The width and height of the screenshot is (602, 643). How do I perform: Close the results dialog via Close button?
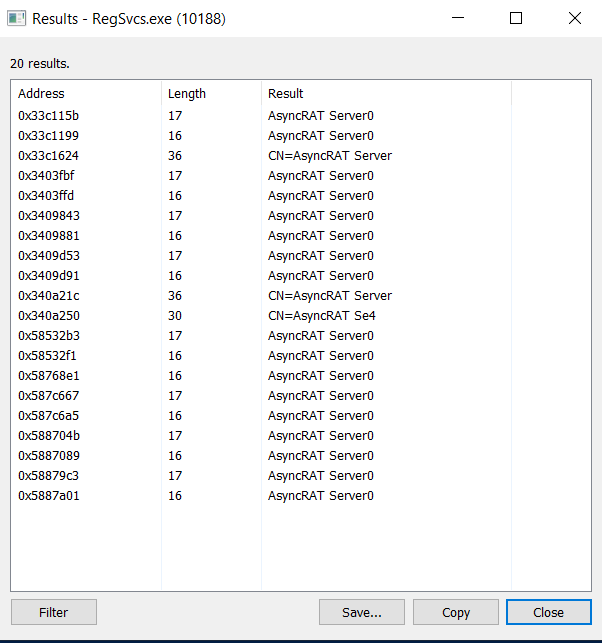pyautogui.click(x=548, y=612)
